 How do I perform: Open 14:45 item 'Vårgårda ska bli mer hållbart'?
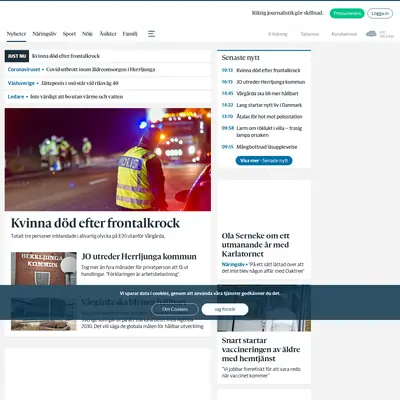point(267,94)
